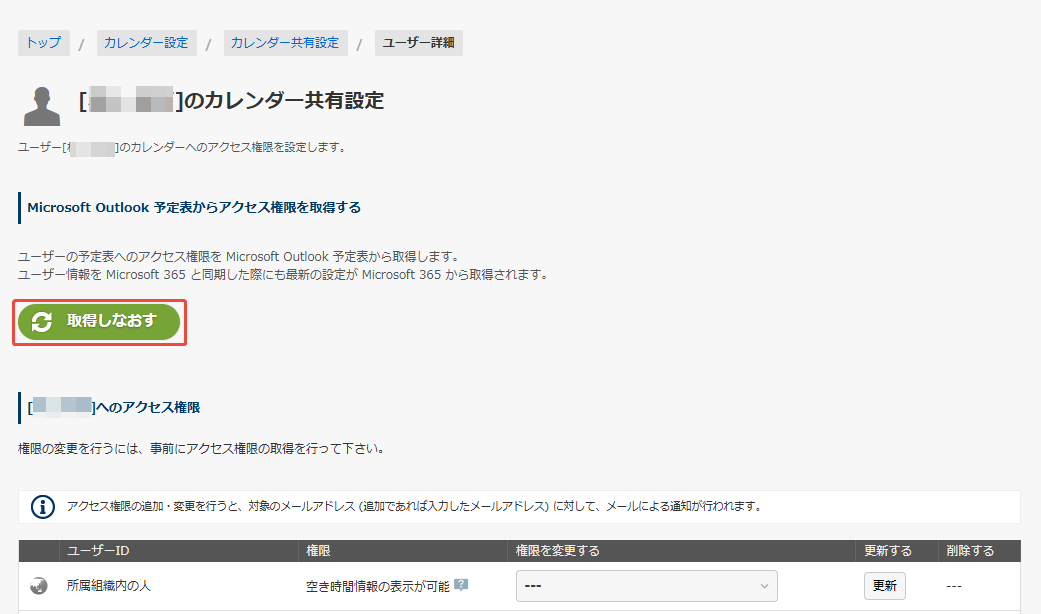Select the 空き時間情報の表示が可能 permission text
The image size is (1041, 614).
[378, 586]
